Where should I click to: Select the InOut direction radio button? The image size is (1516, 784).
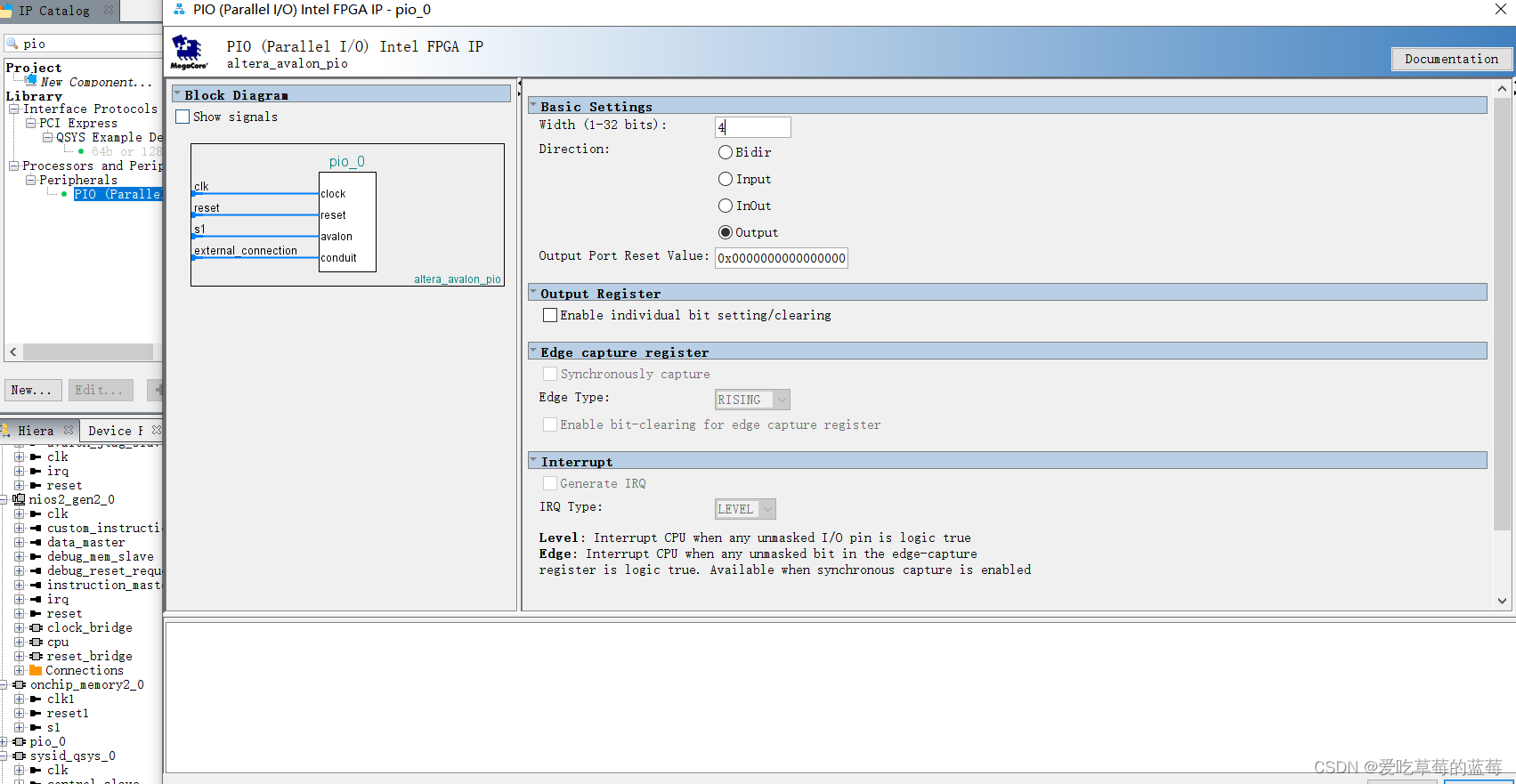coord(726,206)
